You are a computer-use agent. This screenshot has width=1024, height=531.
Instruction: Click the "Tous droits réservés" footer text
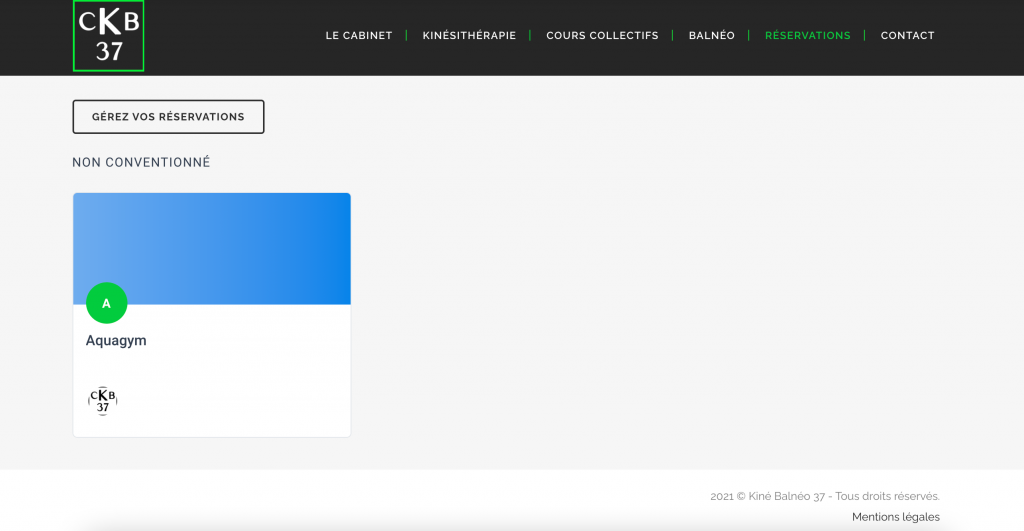tap(887, 496)
